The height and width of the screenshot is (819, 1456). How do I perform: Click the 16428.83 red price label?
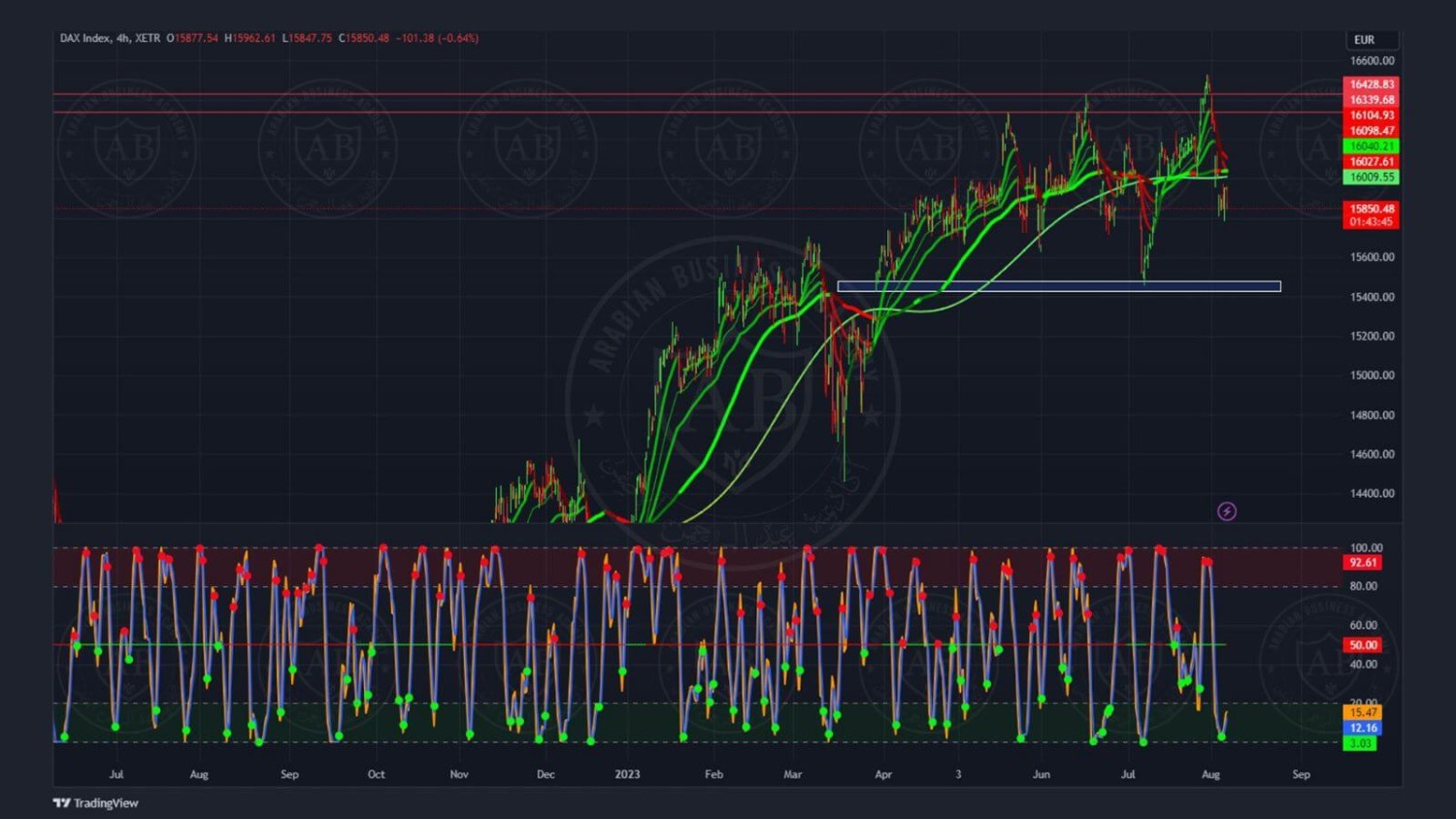1371,84
